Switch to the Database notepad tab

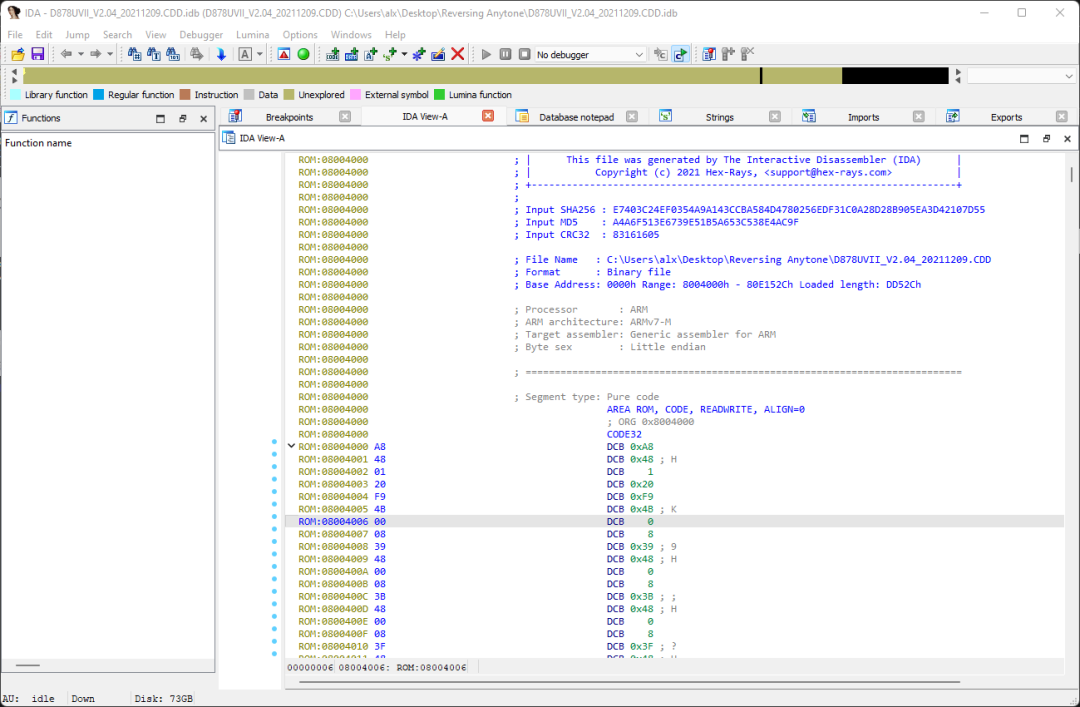click(576, 117)
